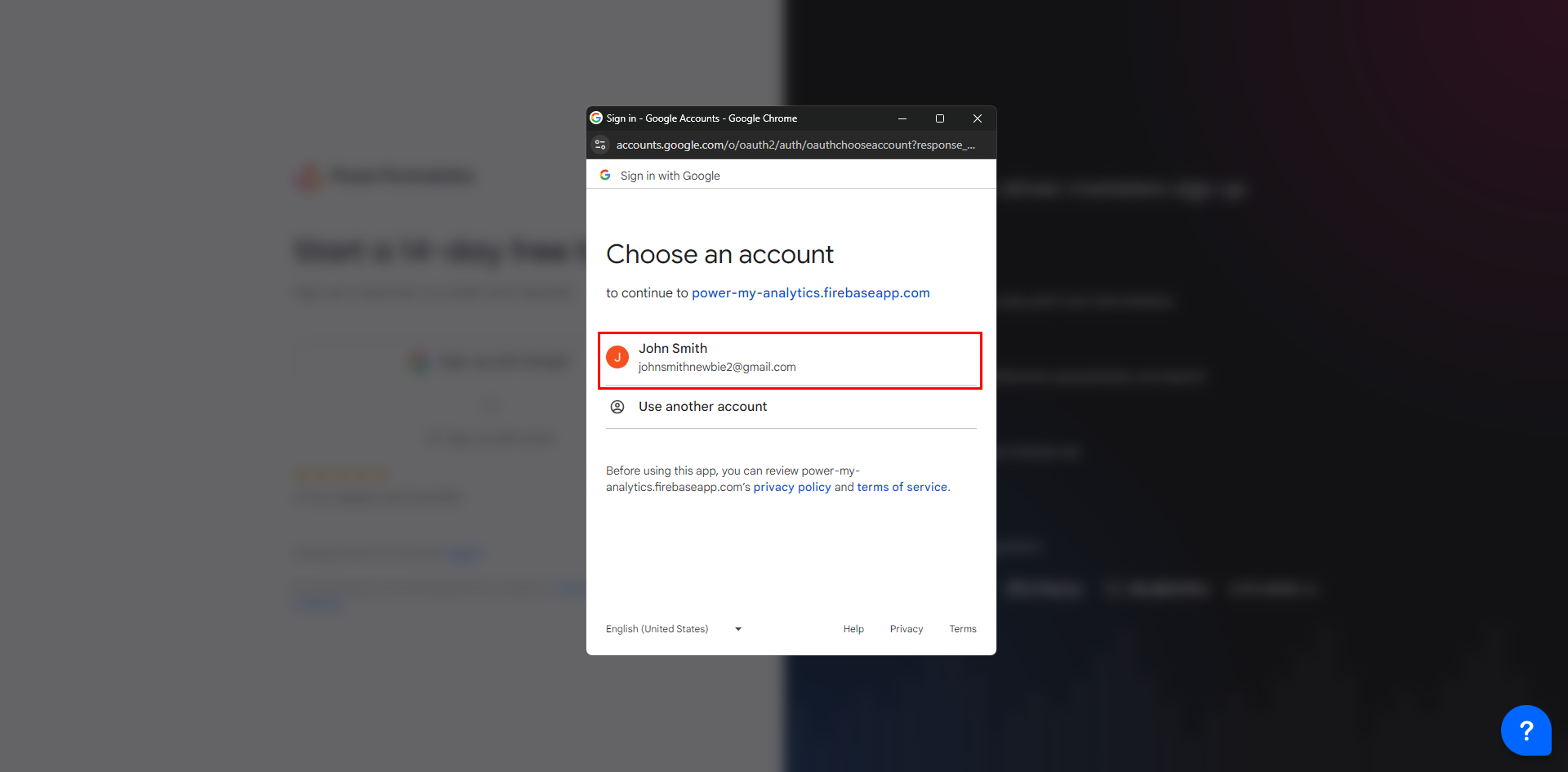
Task: Click Help in the footer
Action: click(x=853, y=629)
